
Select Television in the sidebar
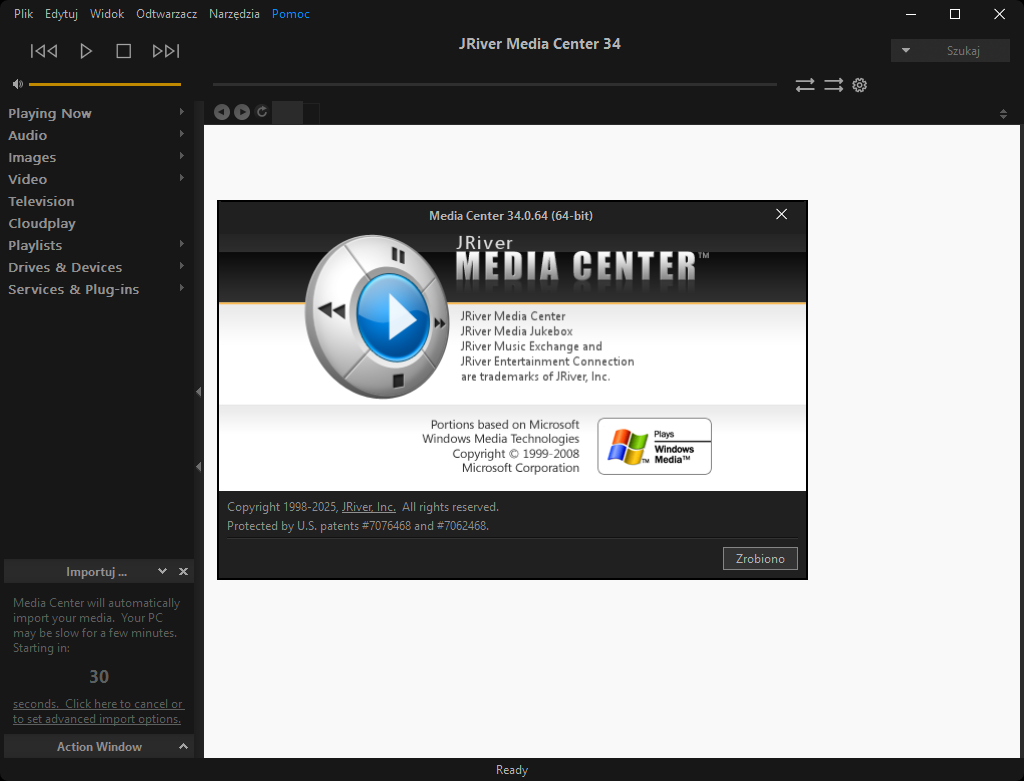41,201
